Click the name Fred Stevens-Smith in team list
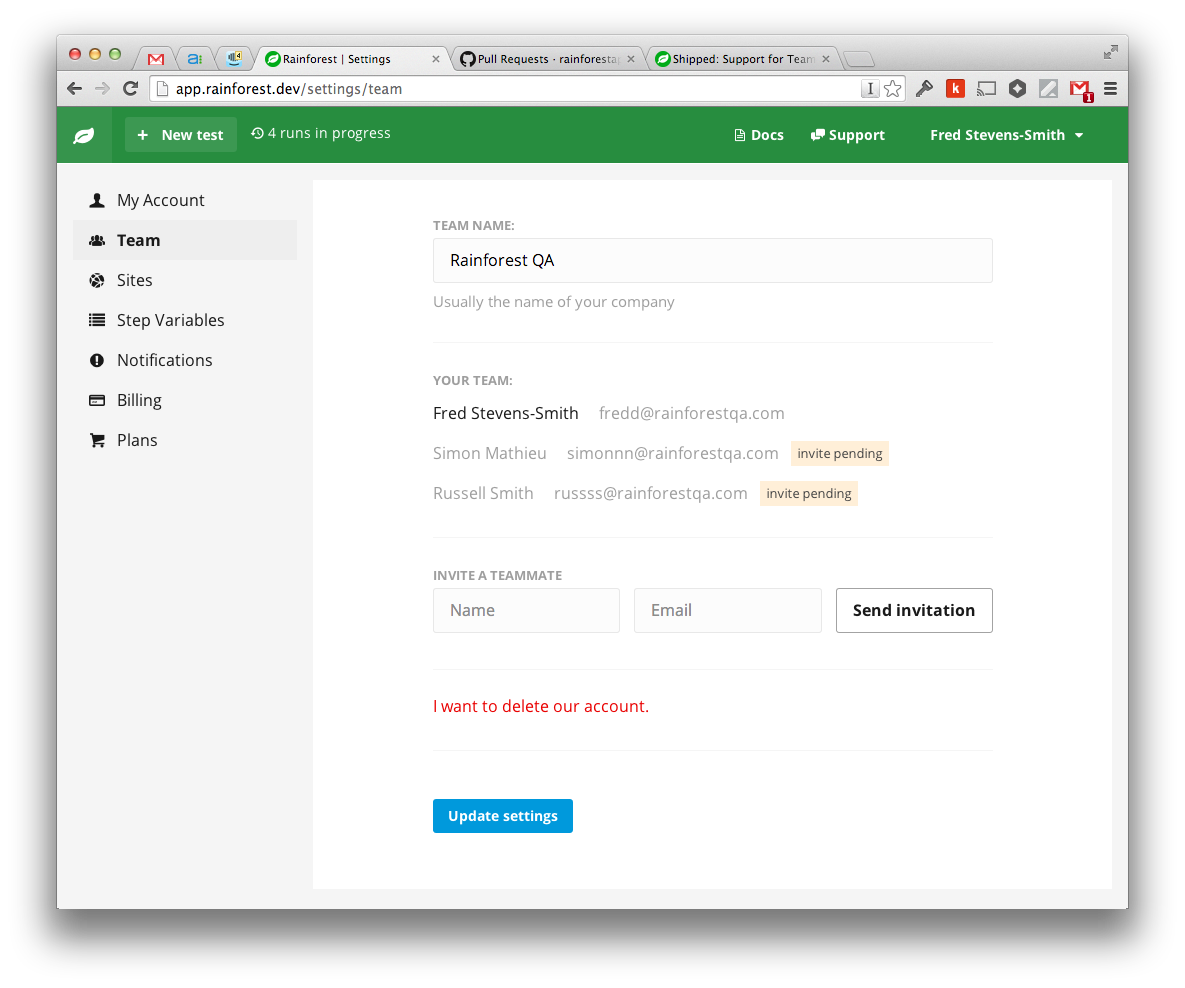Image resolution: width=1185 pixels, height=988 pixels. click(x=506, y=413)
